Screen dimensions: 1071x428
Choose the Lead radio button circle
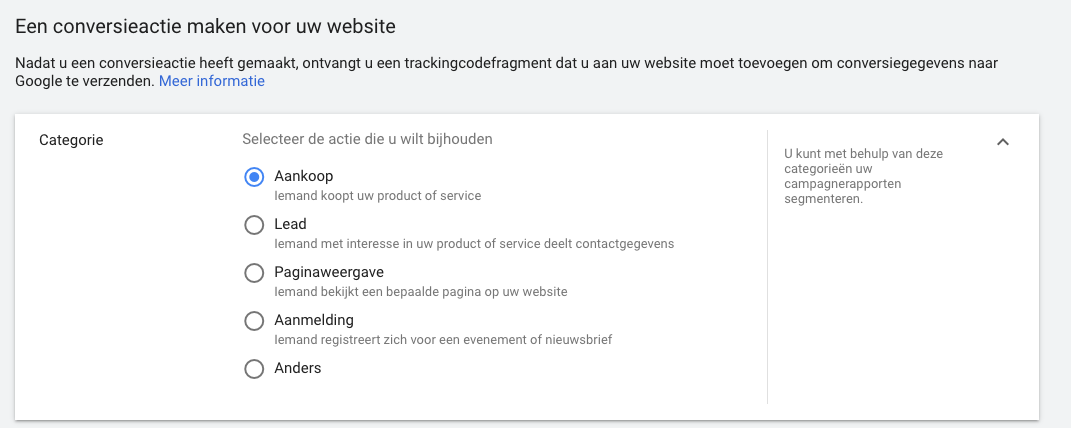[x=254, y=225]
